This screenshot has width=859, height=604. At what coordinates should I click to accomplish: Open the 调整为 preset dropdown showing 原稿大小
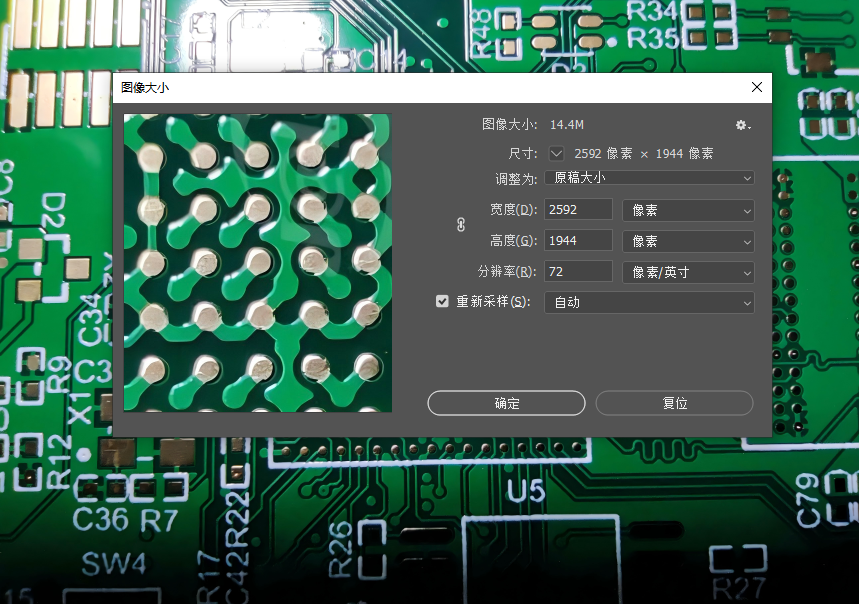tap(648, 177)
